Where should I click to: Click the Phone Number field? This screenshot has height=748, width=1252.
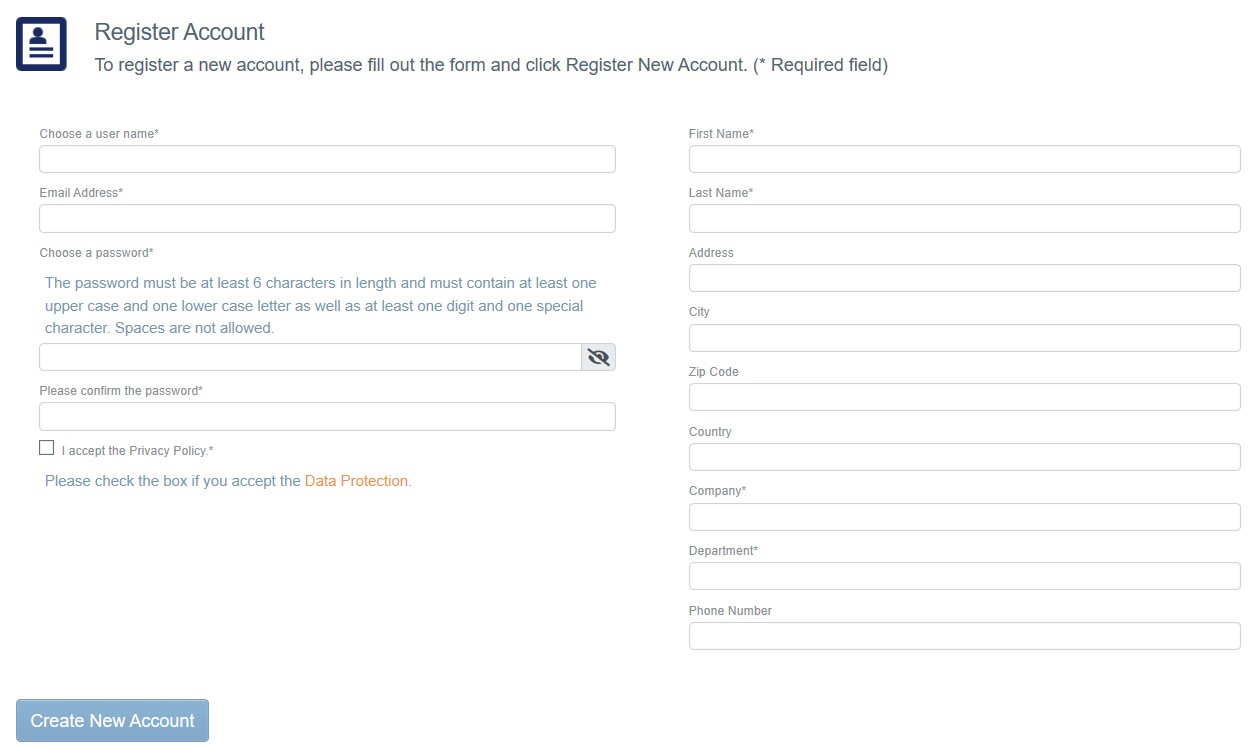coord(964,636)
